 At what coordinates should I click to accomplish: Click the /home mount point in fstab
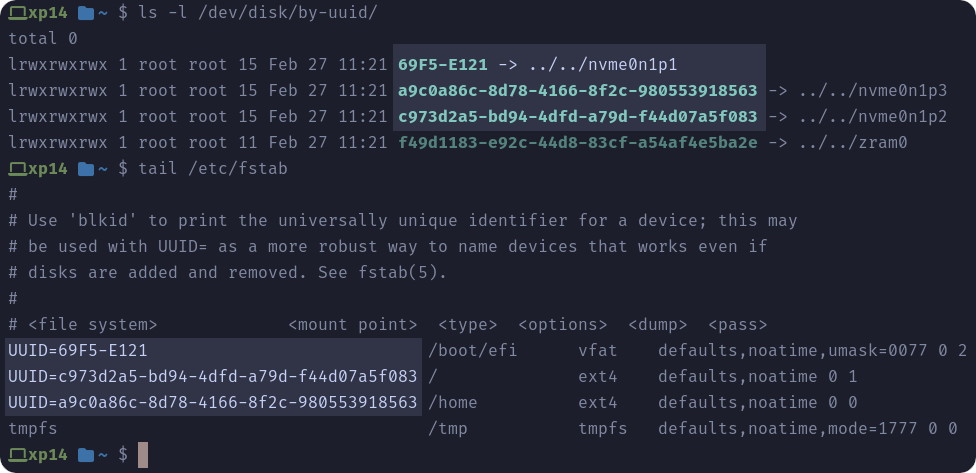coord(453,403)
